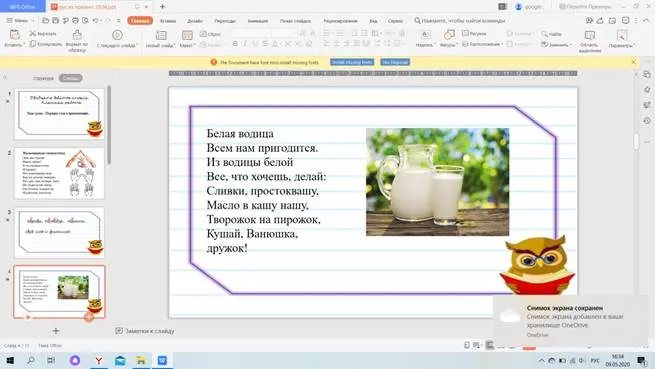Open the Mail app in the taskbar
The height and width of the screenshot is (369, 655).
(120, 360)
